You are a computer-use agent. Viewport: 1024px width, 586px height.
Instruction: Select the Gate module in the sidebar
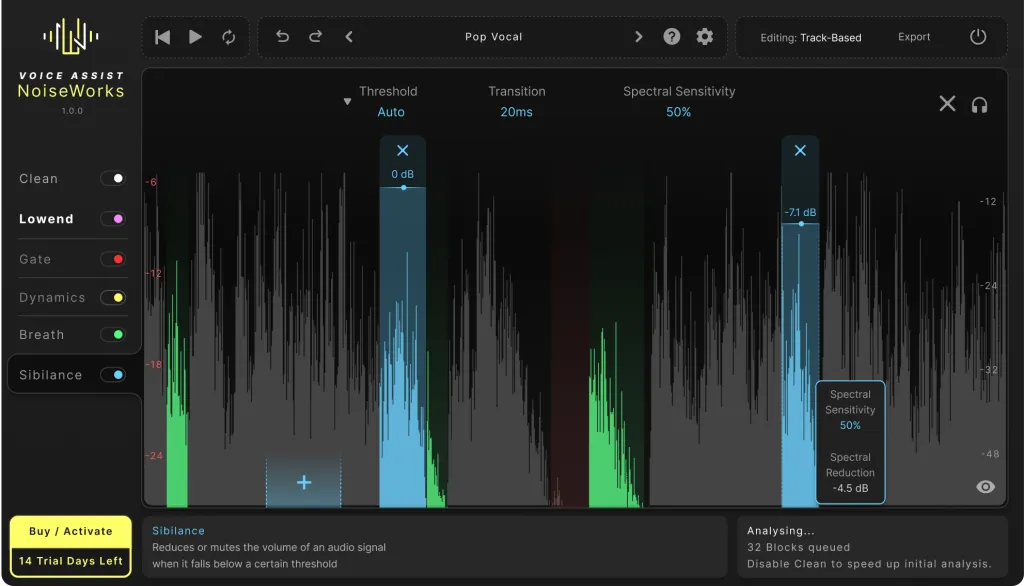34,258
